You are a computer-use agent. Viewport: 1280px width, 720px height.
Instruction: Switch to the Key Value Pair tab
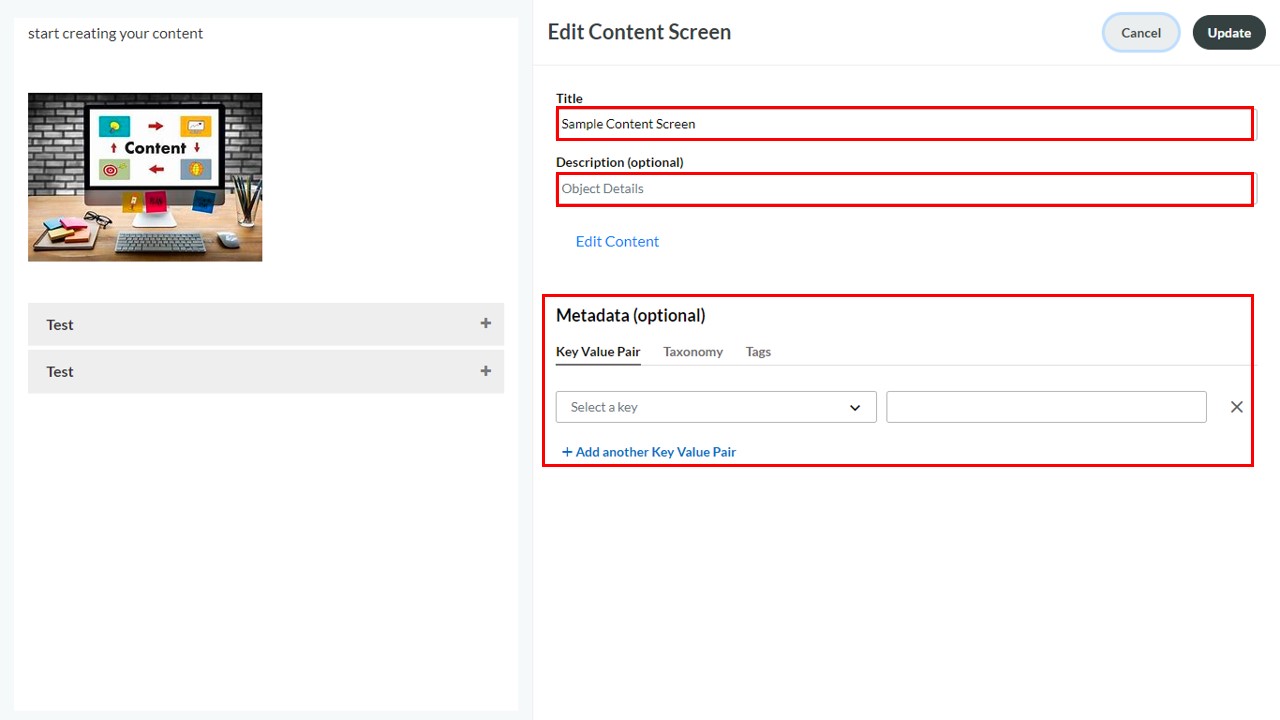598,352
